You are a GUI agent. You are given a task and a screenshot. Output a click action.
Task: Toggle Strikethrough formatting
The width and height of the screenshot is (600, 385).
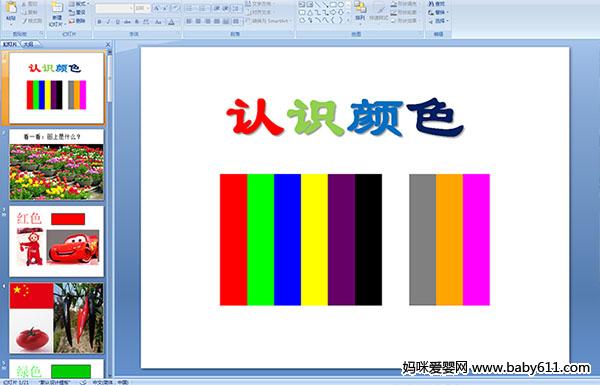click(127, 22)
